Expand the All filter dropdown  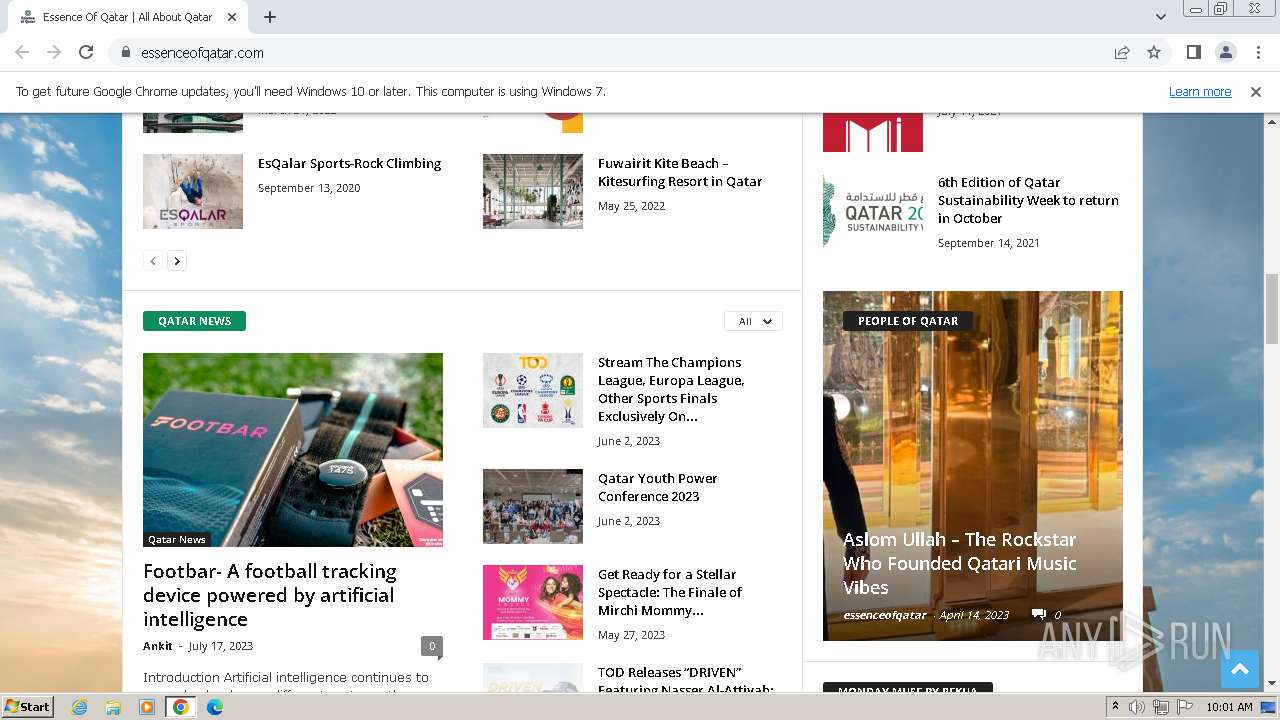click(754, 321)
